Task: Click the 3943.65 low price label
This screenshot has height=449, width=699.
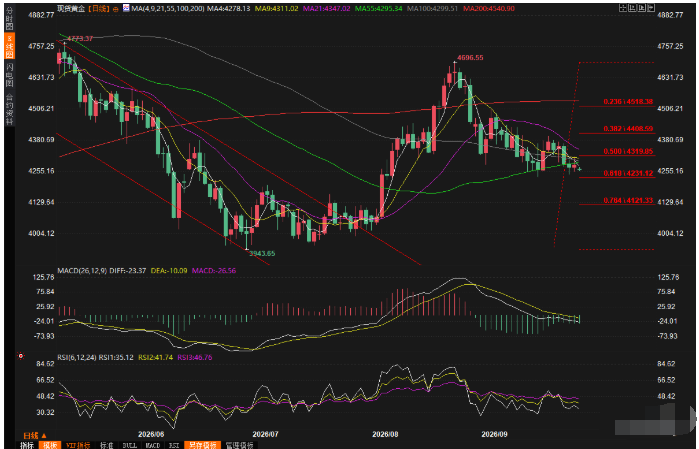Action: pos(262,254)
